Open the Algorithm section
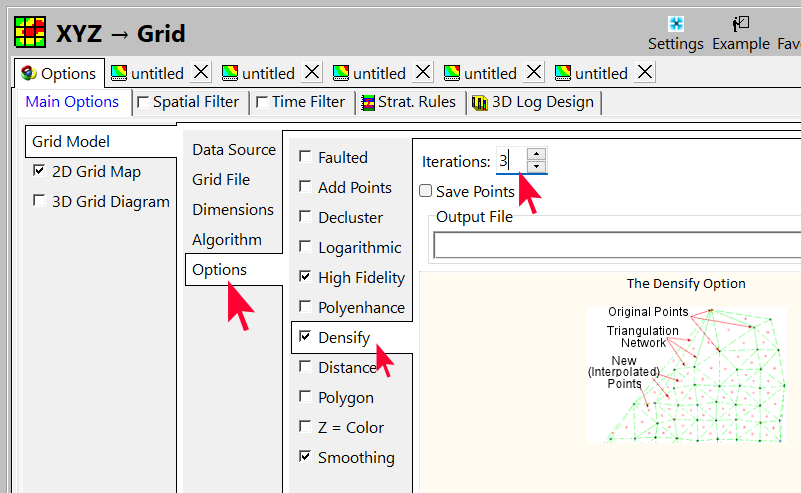801x493 pixels. 227,240
